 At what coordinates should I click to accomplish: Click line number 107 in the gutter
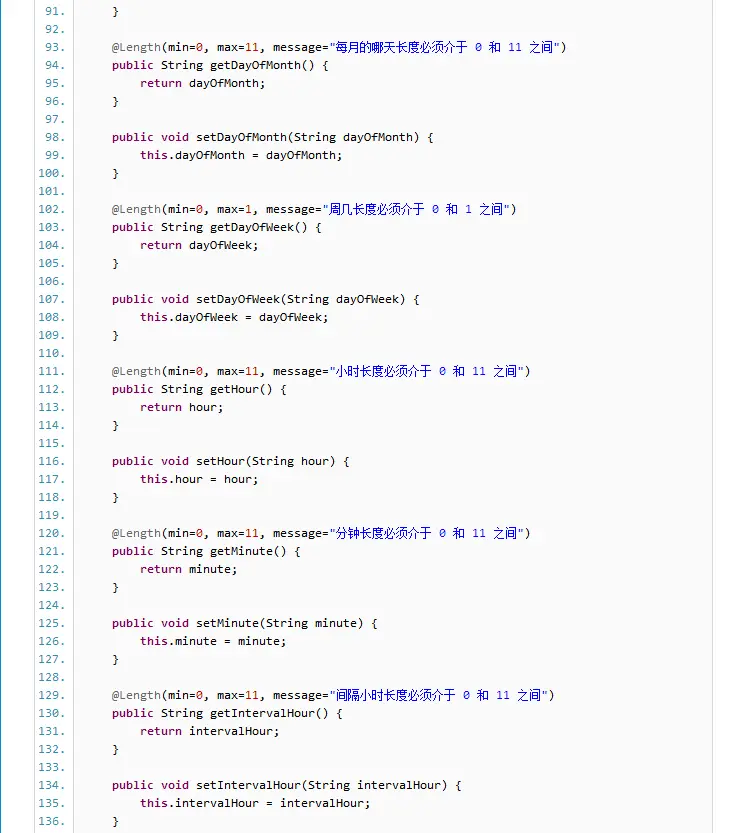click(x=52, y=299)
